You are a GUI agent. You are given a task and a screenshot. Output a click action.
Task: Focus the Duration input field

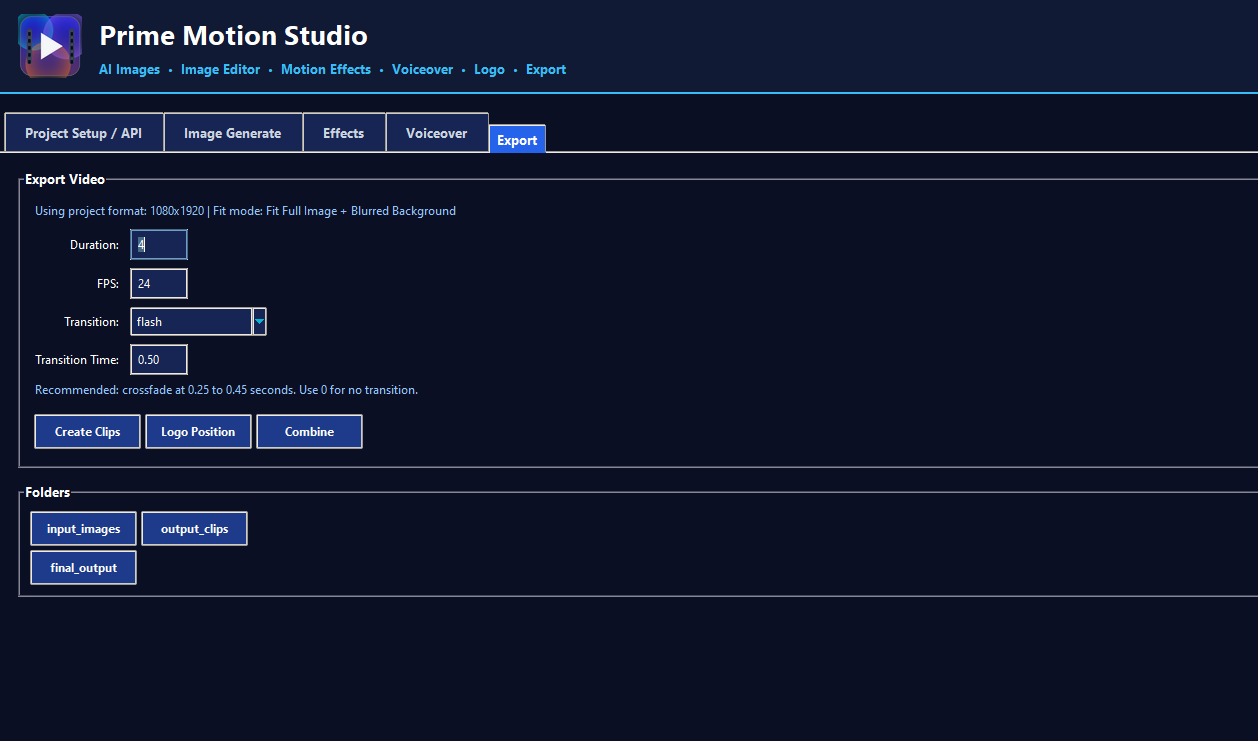159,245
